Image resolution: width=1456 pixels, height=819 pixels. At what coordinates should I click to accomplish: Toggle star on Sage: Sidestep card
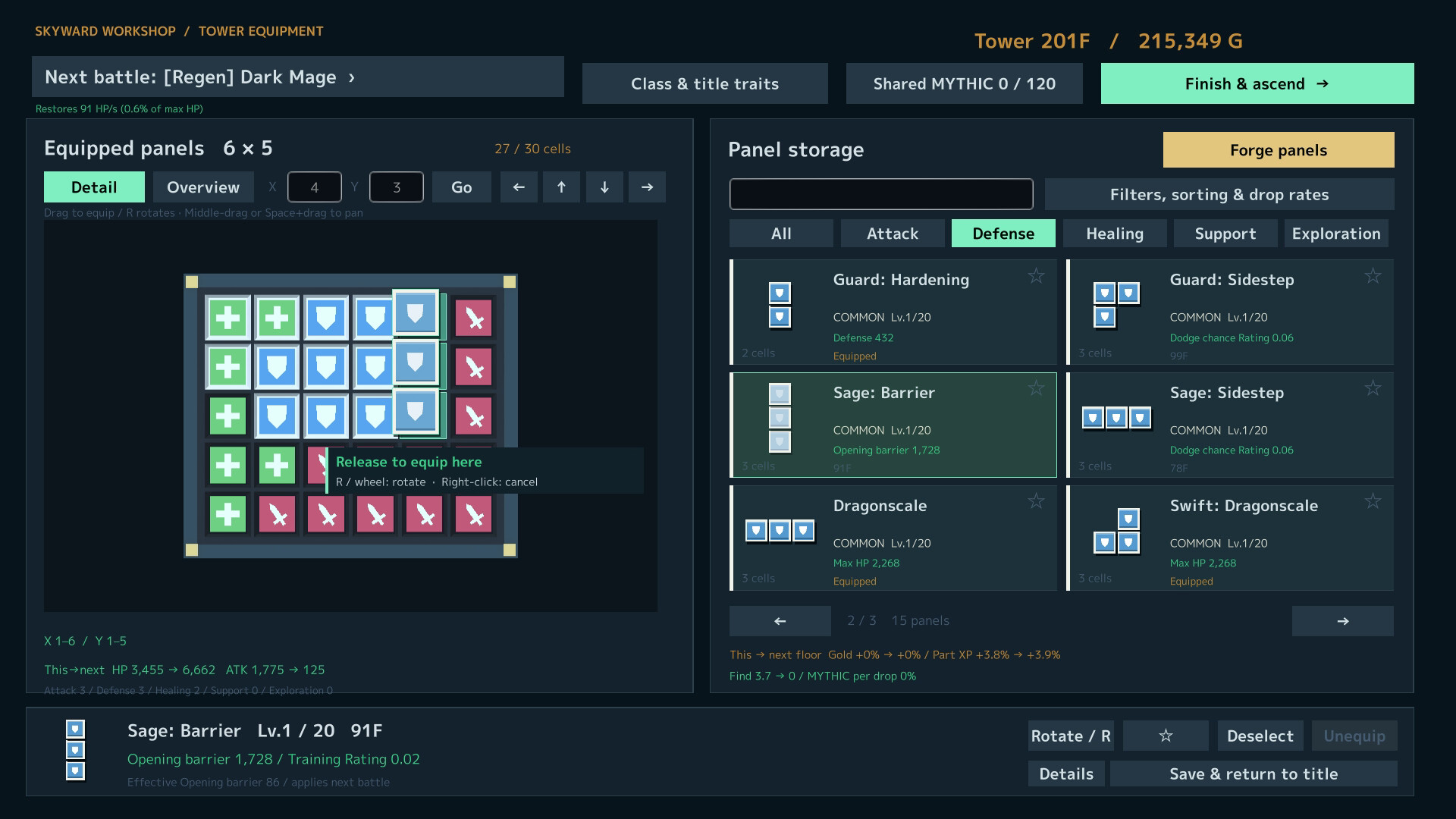[x=1373, y=389]
